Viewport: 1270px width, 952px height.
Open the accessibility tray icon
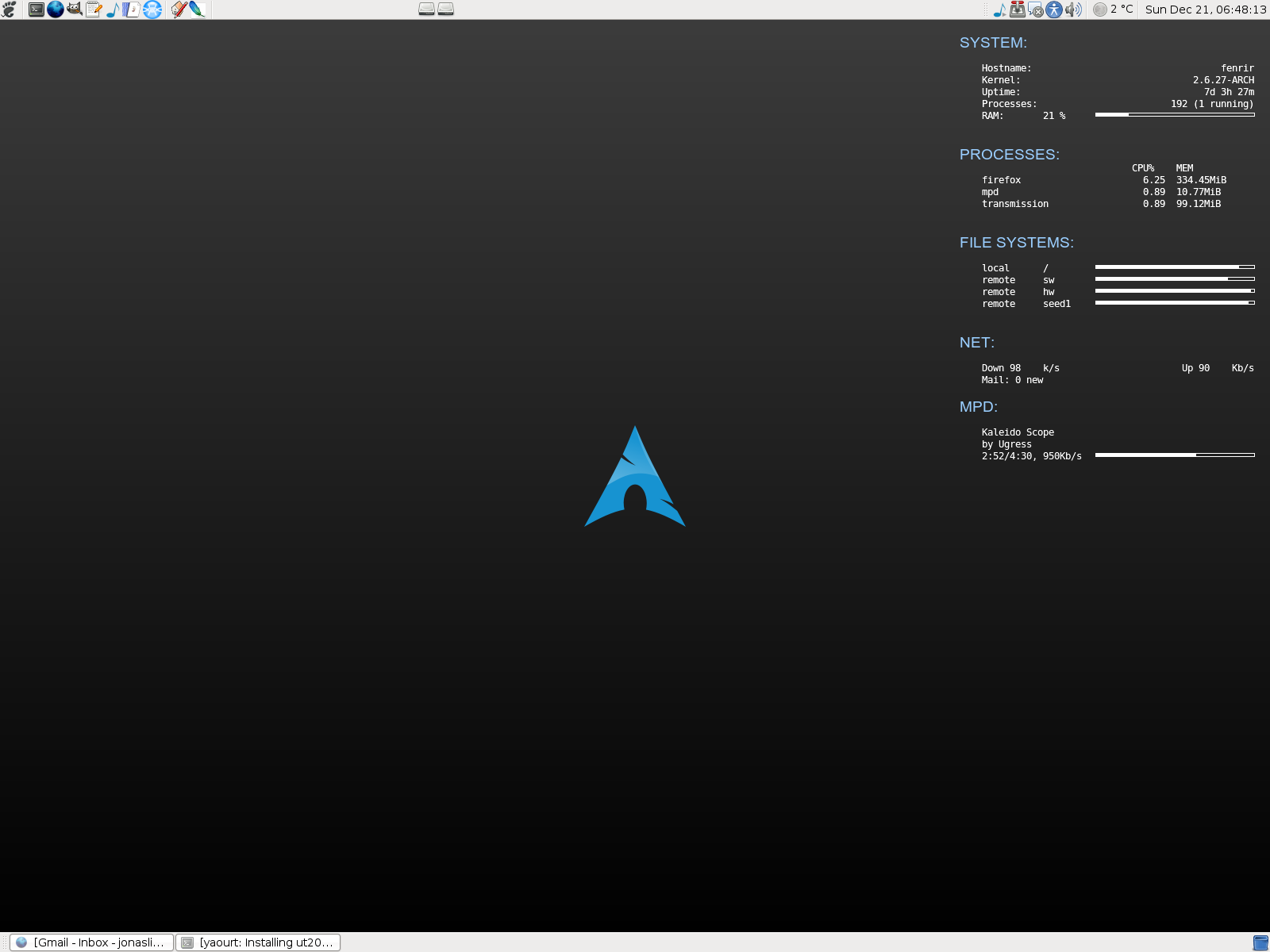click(1054, 10)
